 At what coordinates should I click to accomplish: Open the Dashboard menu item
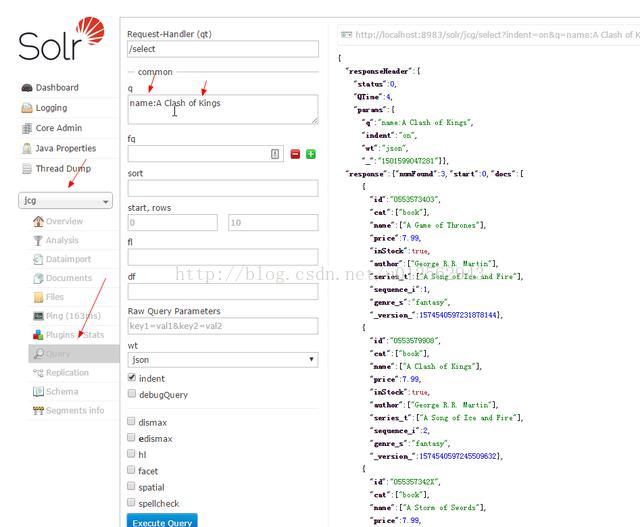pyautogui.click(x=57, y=88)
